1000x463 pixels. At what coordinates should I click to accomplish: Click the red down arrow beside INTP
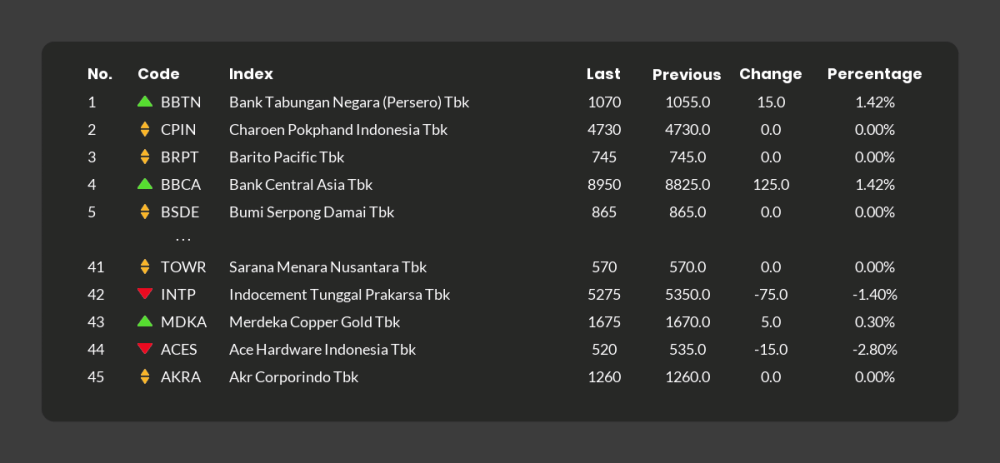point(145,294)
